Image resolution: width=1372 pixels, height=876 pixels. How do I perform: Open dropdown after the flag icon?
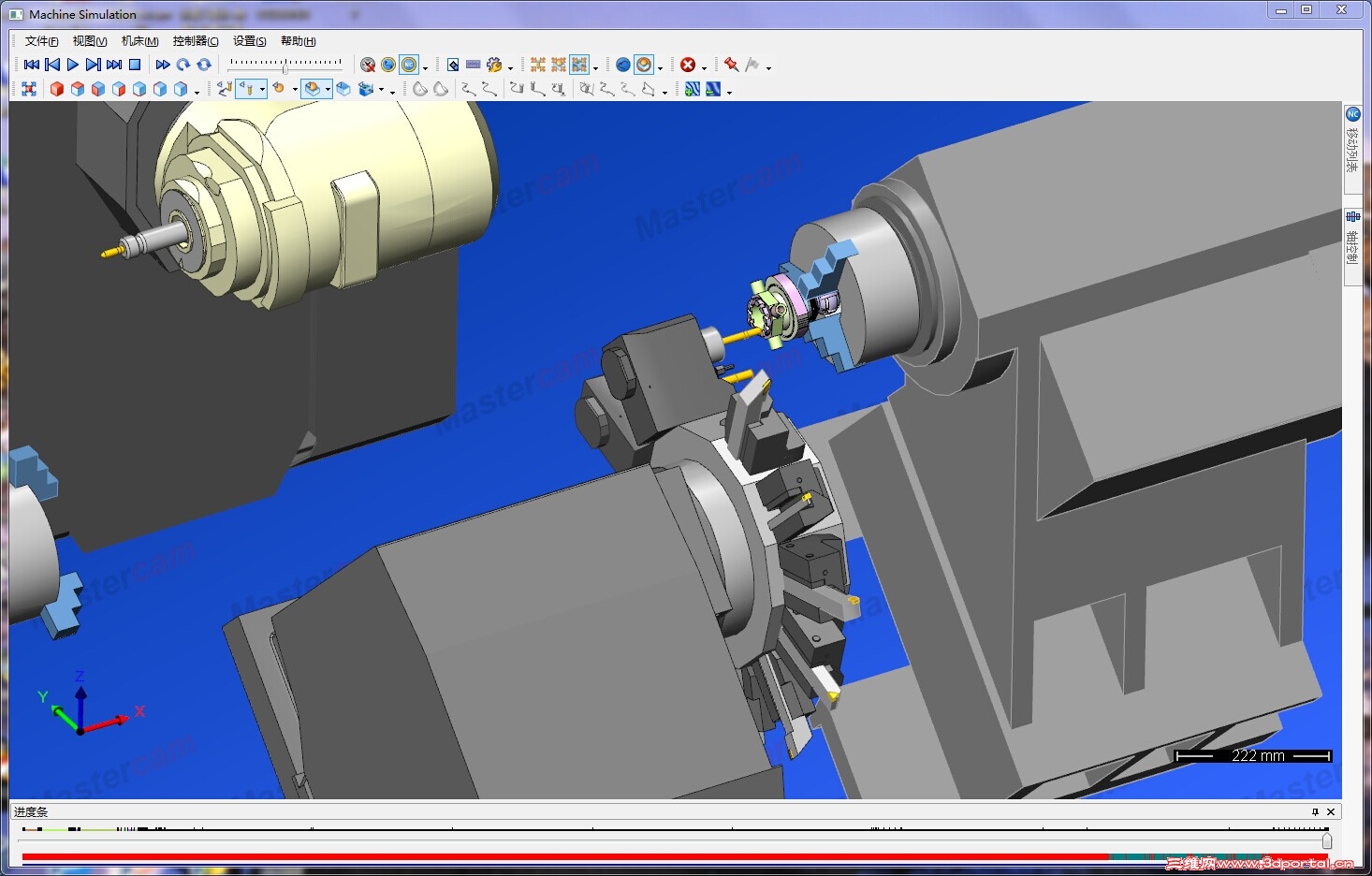coord(768,66)
